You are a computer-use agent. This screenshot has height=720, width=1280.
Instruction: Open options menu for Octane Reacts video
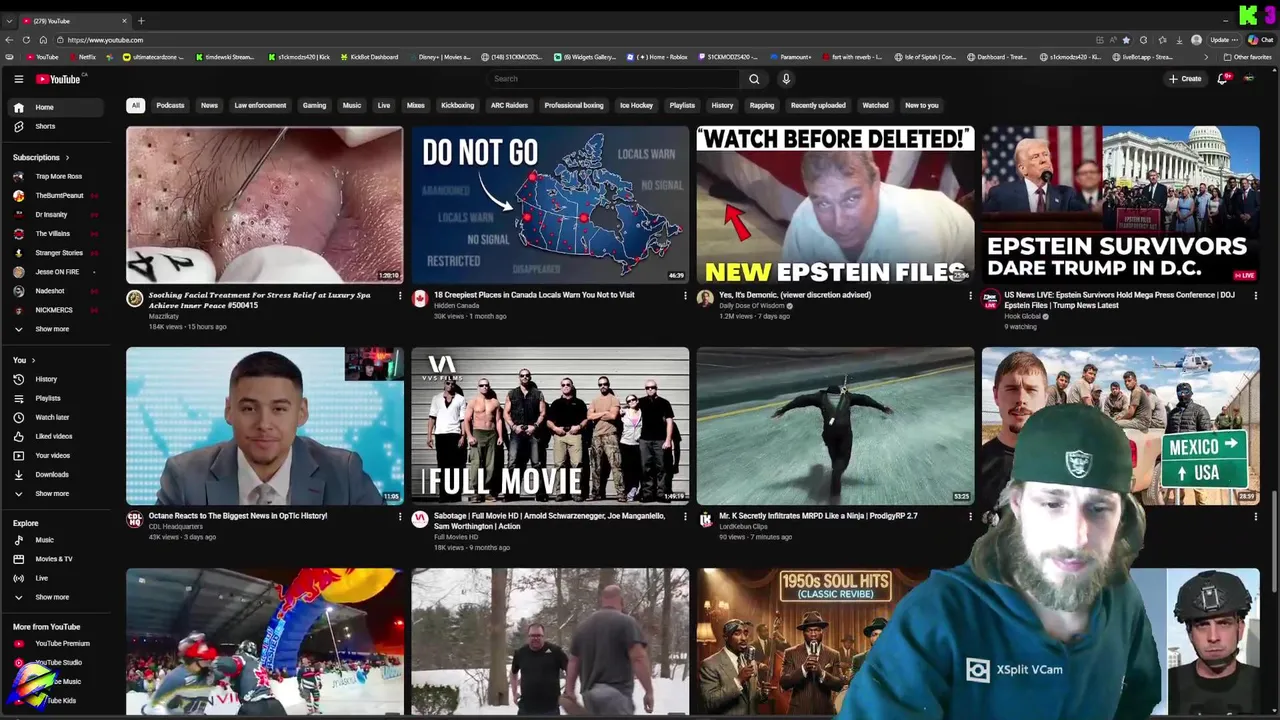[400, 517]
